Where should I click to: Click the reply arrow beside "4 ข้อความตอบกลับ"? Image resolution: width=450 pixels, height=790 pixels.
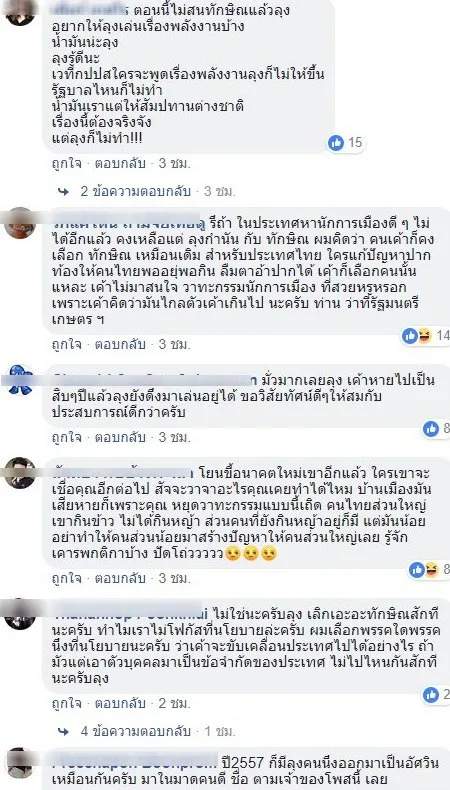point(63,731)
